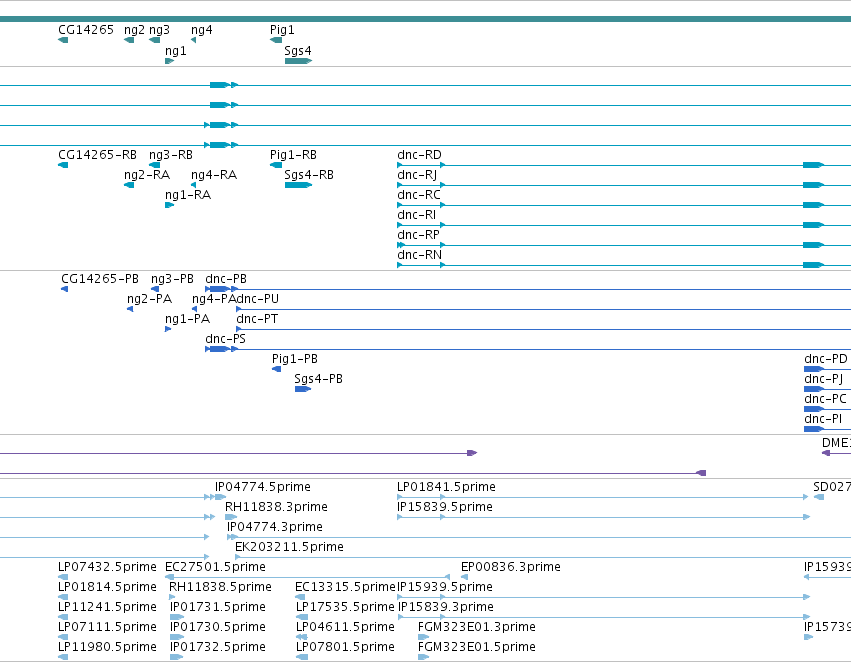Open the dnc-PB protein label

click(x=226, y=278)
